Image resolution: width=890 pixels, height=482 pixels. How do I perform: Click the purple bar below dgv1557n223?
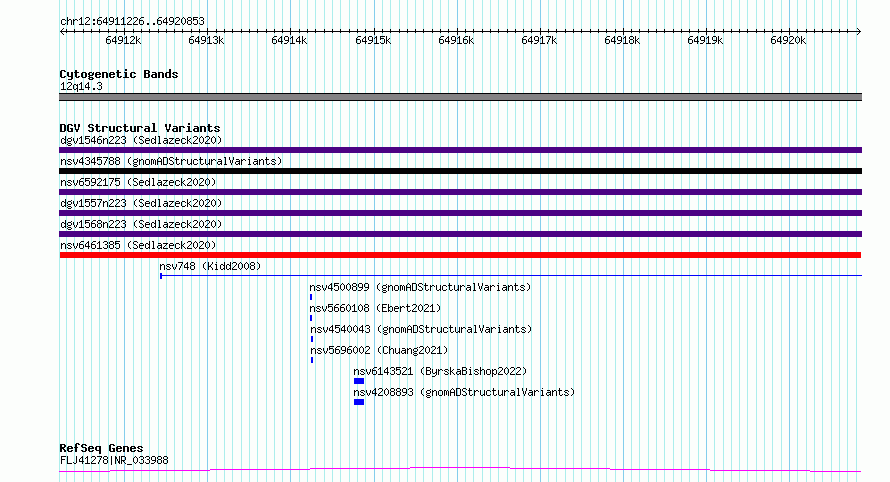click(x=460, y=213)
